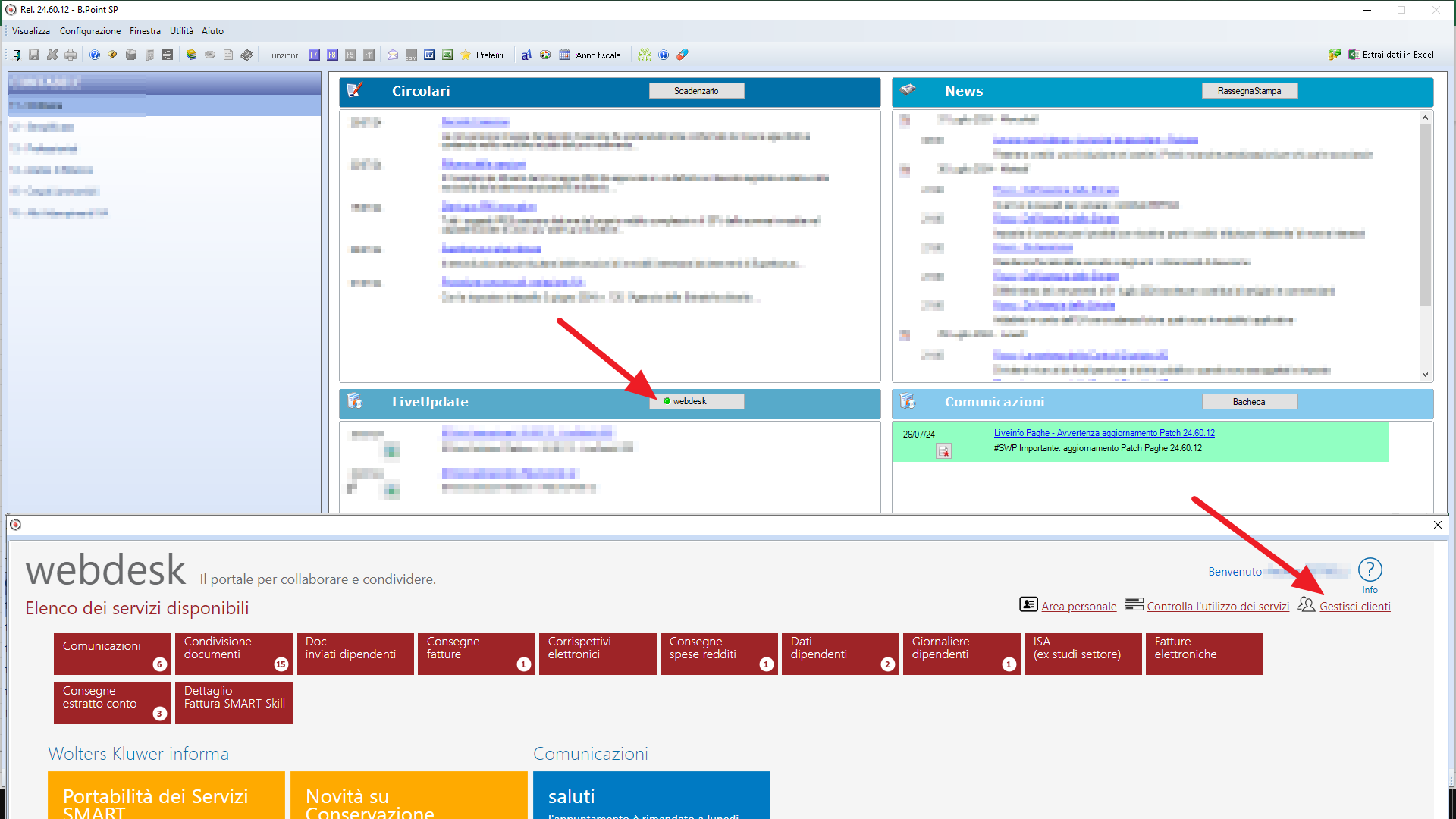Open Preferiti favorites star
Screen dimensions: 1456x819
(482, 55)
